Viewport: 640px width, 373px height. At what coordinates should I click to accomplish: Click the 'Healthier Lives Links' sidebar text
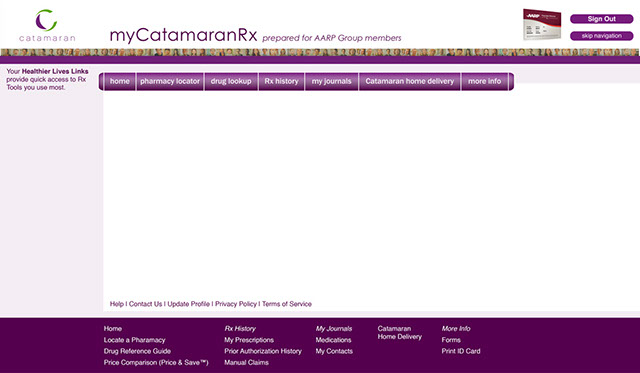coord(55,71)
